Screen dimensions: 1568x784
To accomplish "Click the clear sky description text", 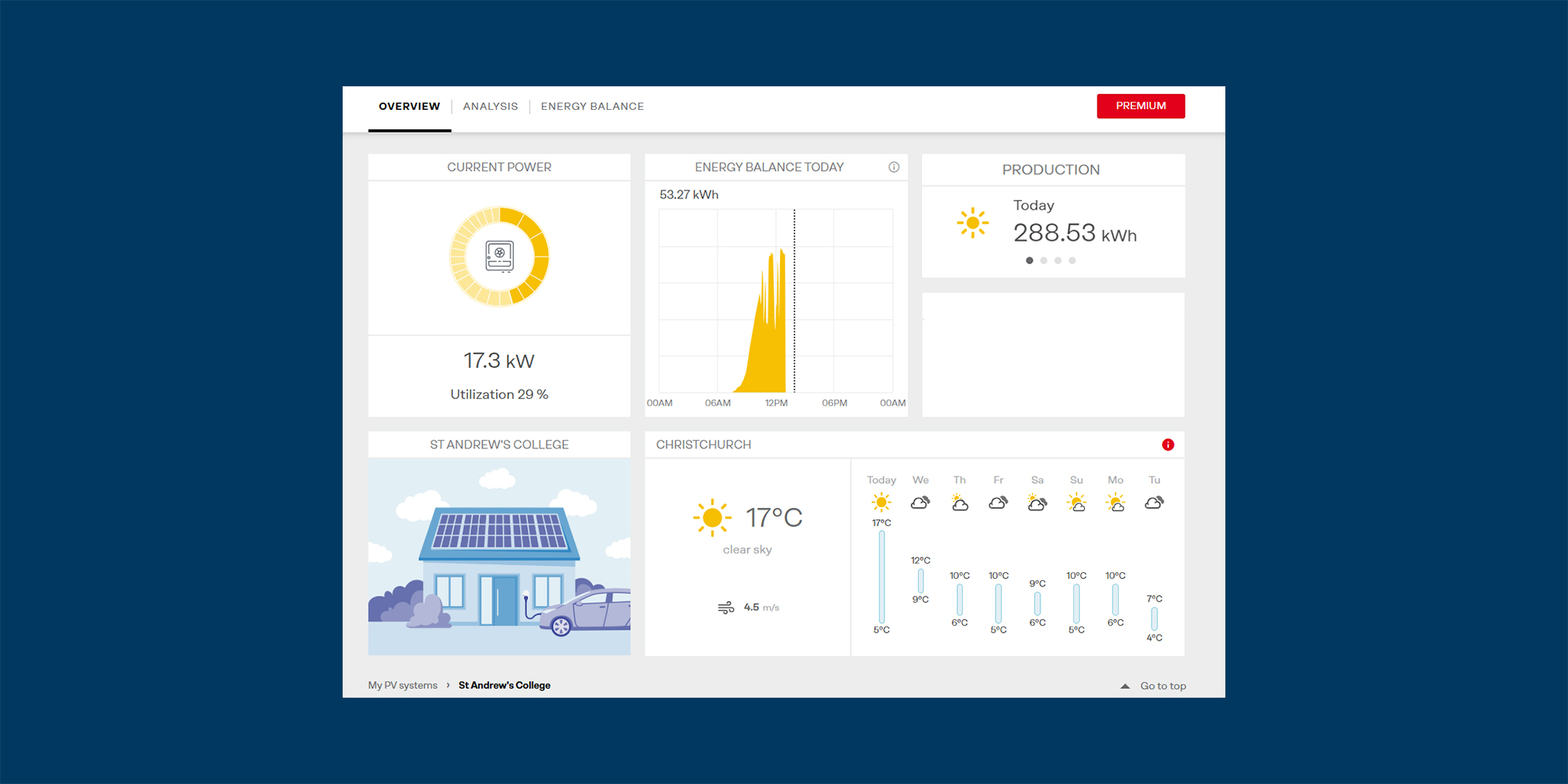I will point(747,550).
